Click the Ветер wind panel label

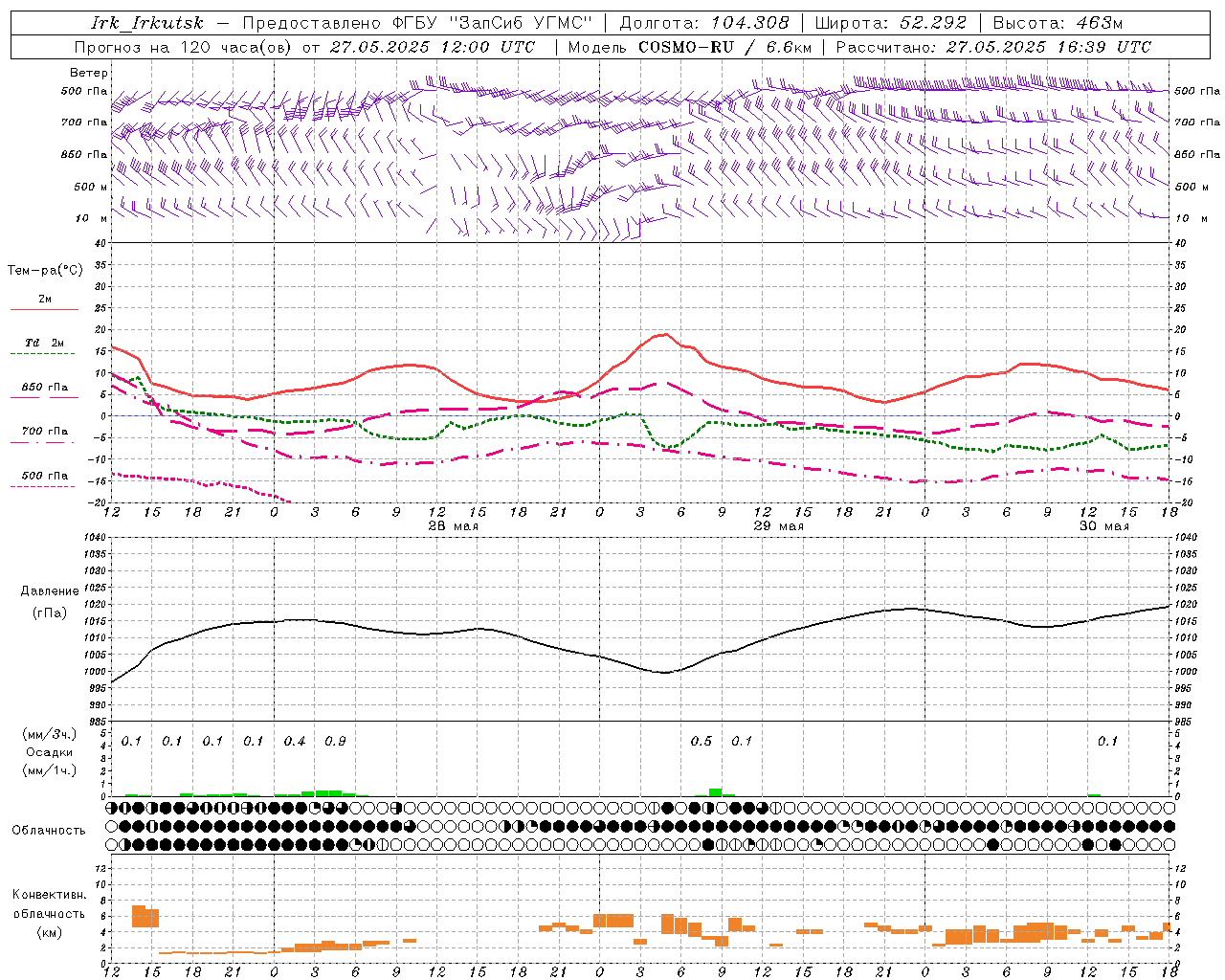89,73
